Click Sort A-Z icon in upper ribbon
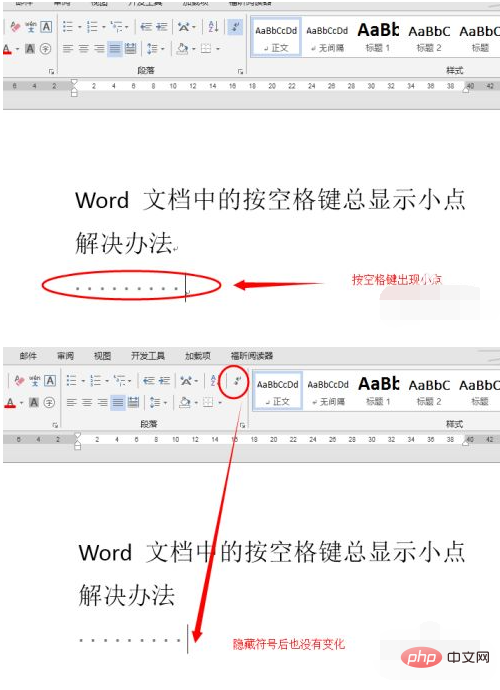This screenshot has width=500, height=690. (213, 27)
